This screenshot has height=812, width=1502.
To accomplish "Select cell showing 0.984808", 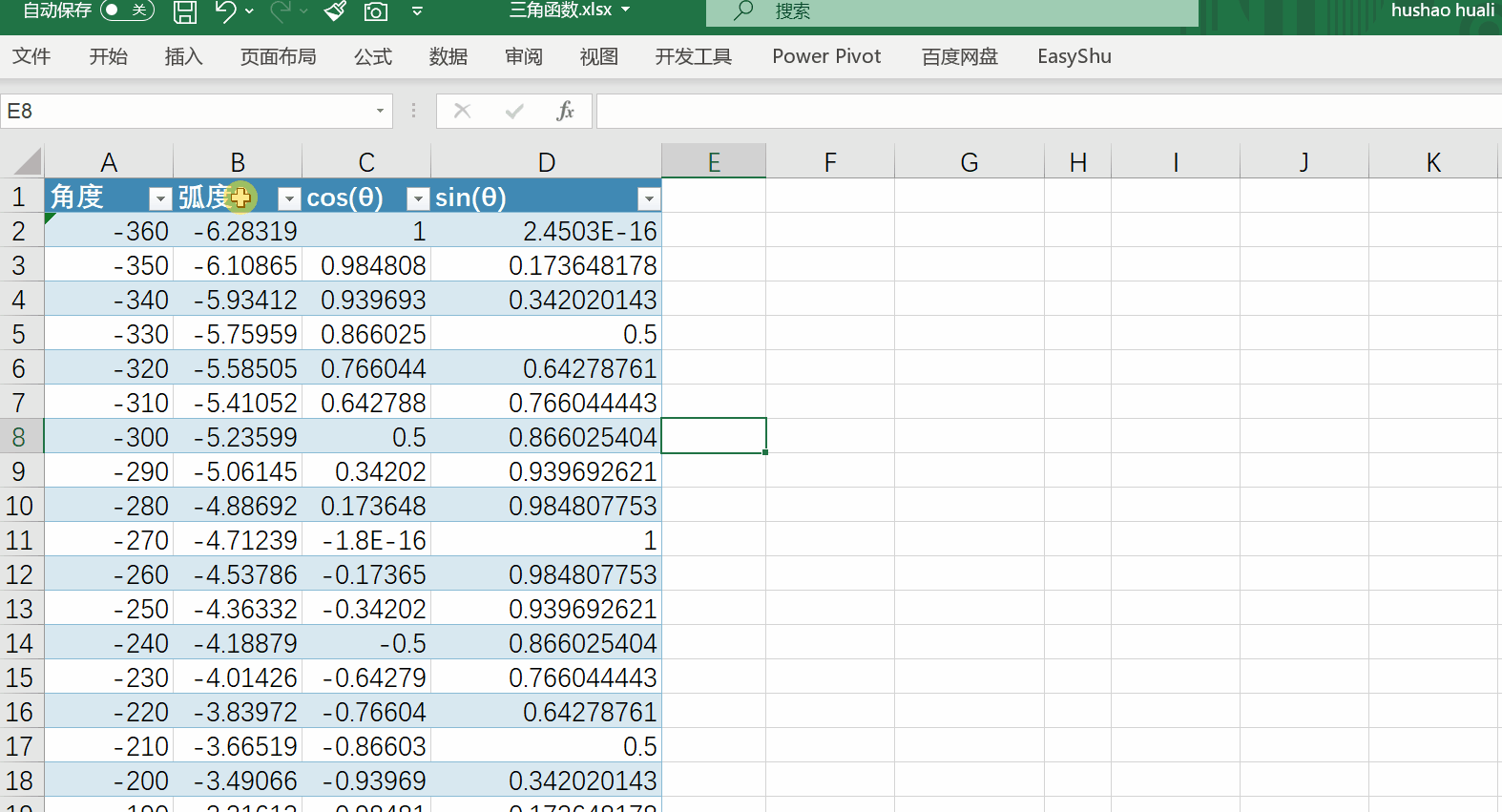I will 366,265.
